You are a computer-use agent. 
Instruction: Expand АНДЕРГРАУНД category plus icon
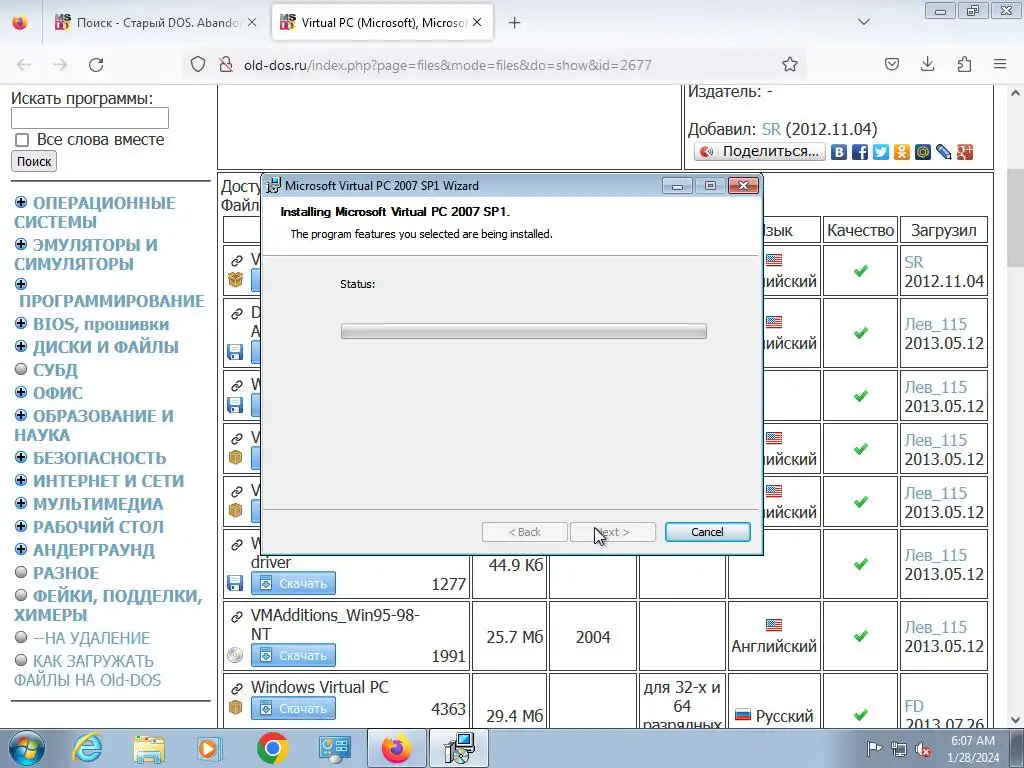tap(21, 549)
